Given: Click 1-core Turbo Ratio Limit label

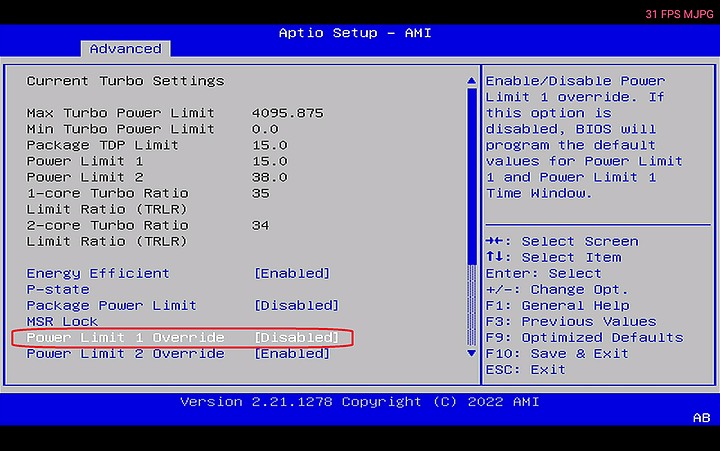Looking at the screenshot, I should [x=107, y=201].
